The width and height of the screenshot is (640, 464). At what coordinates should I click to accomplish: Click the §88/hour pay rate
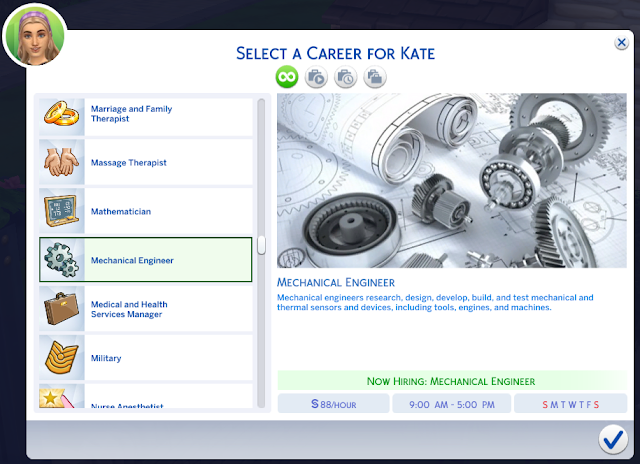(x=333, y=404)
